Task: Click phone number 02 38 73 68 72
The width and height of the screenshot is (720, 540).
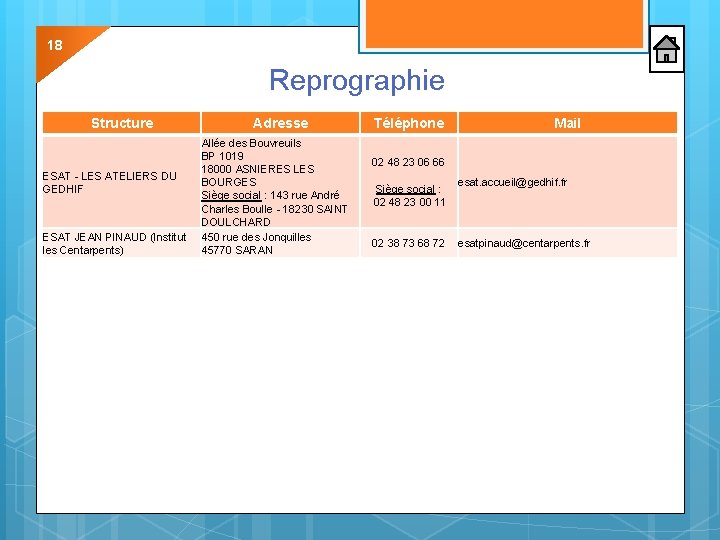Action: [408, 243]
